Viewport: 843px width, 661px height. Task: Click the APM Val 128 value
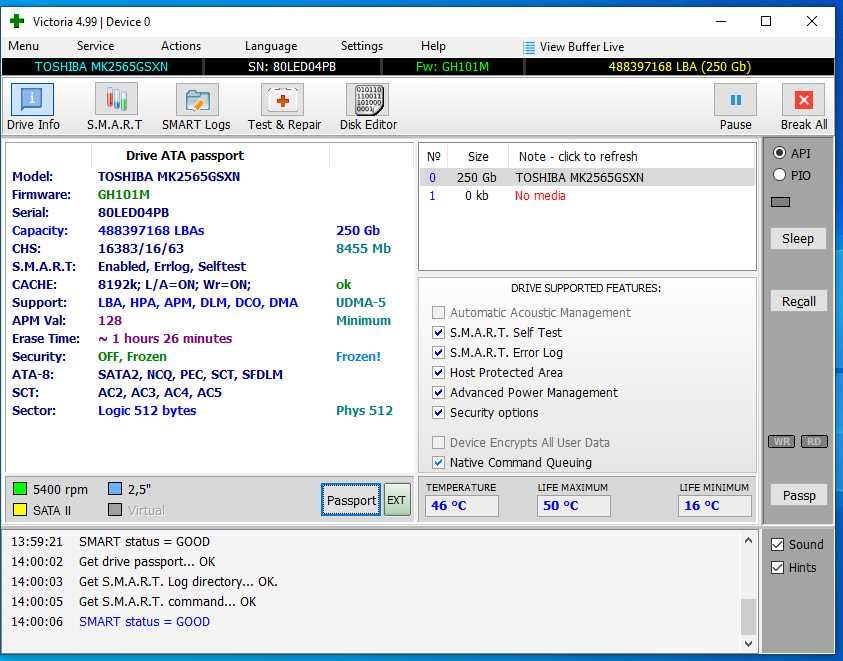click(110, 321)
